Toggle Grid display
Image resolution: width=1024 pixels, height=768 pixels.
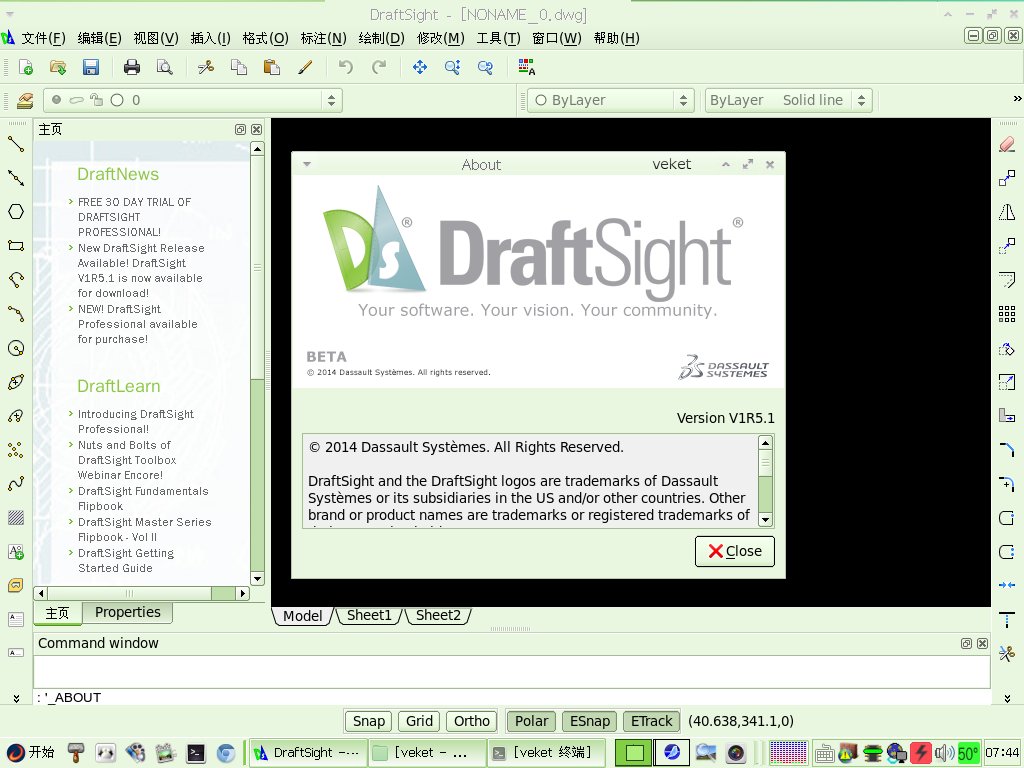pyautogui.click(x=419, y=721)
